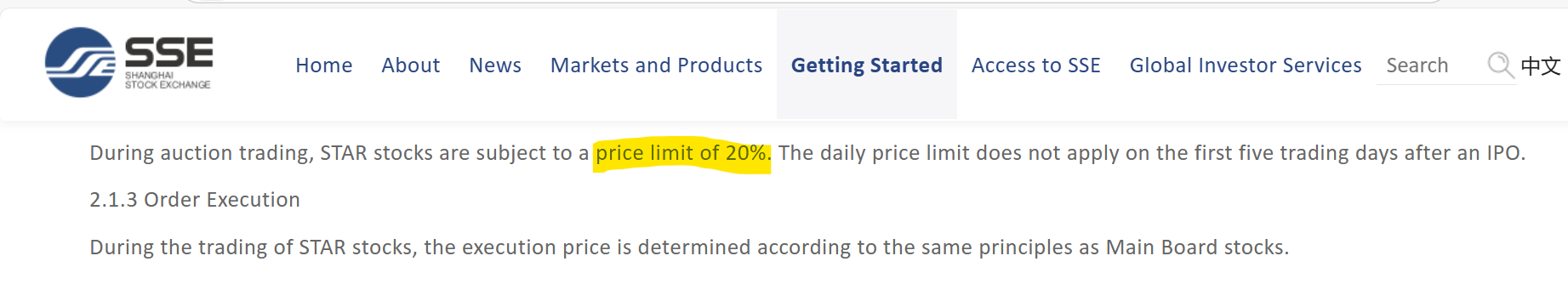This screenshot has height=307, width=1568.
Task: Click the SSE bold wordmark
Action: click(x=169, y=53)
